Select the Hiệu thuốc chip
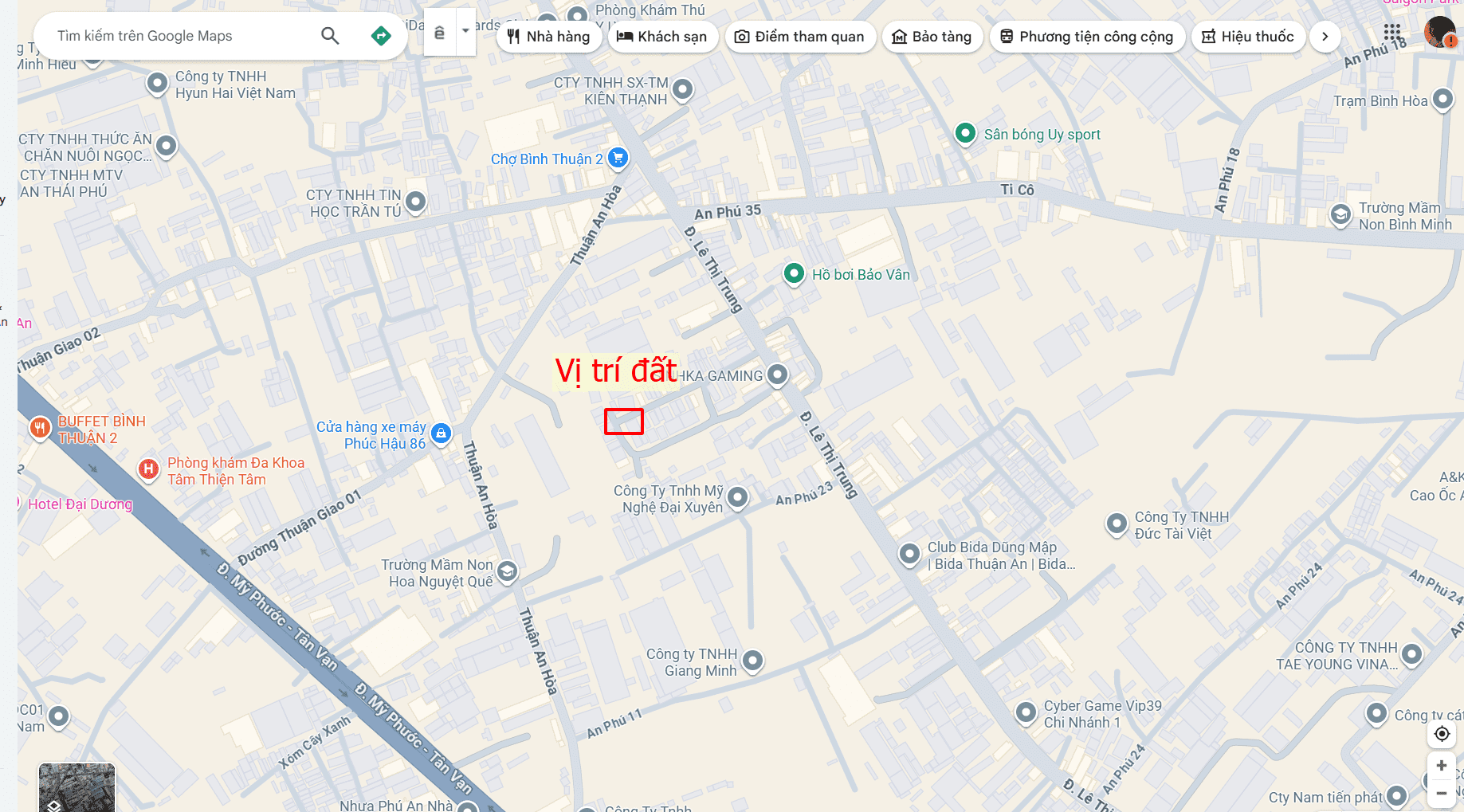1464x812 pixels. tap(1248, 37)
